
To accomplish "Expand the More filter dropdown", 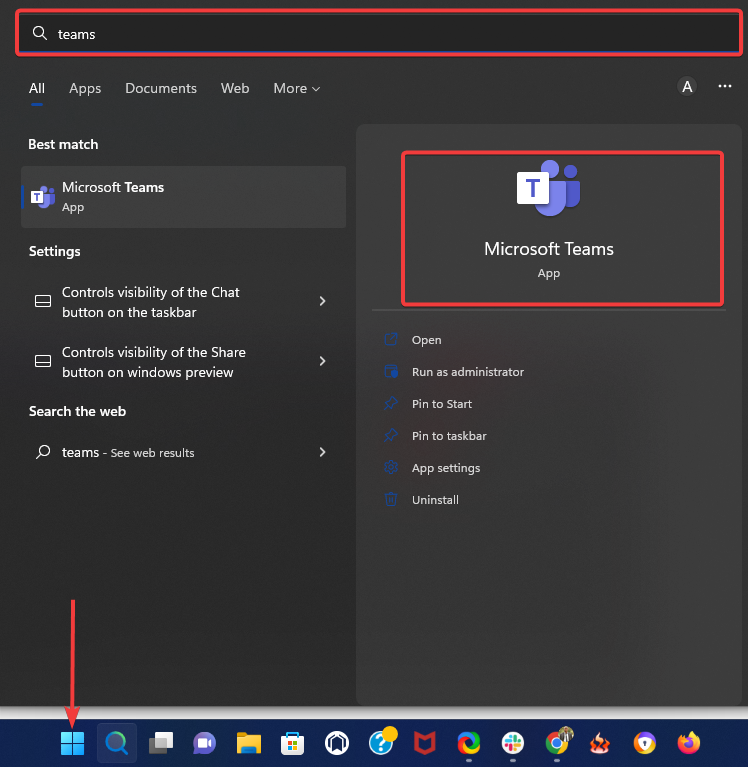I will coord(296,89).
